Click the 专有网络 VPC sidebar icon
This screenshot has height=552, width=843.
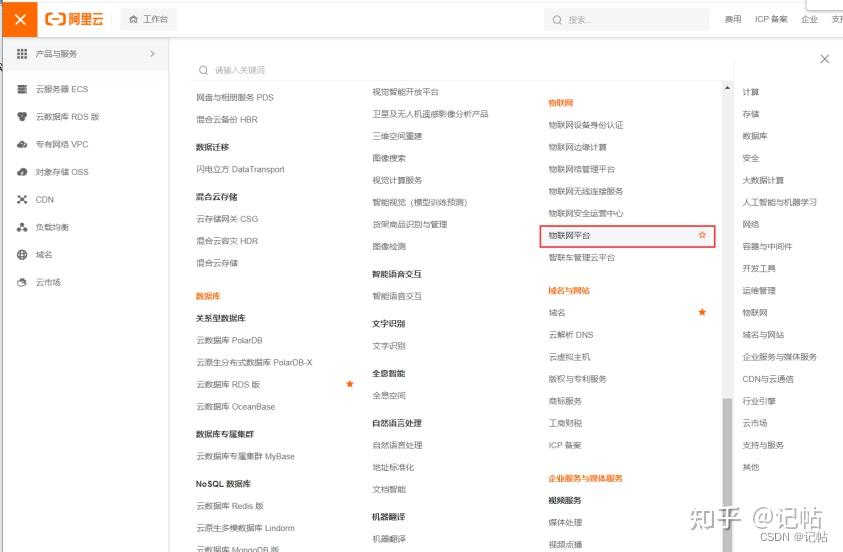(x=22, y=144)
